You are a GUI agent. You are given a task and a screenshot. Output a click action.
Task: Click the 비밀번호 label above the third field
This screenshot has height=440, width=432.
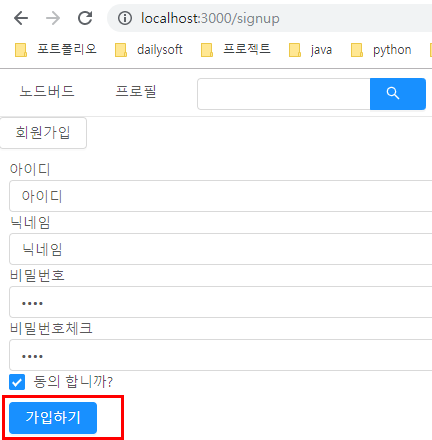point(37,275)
